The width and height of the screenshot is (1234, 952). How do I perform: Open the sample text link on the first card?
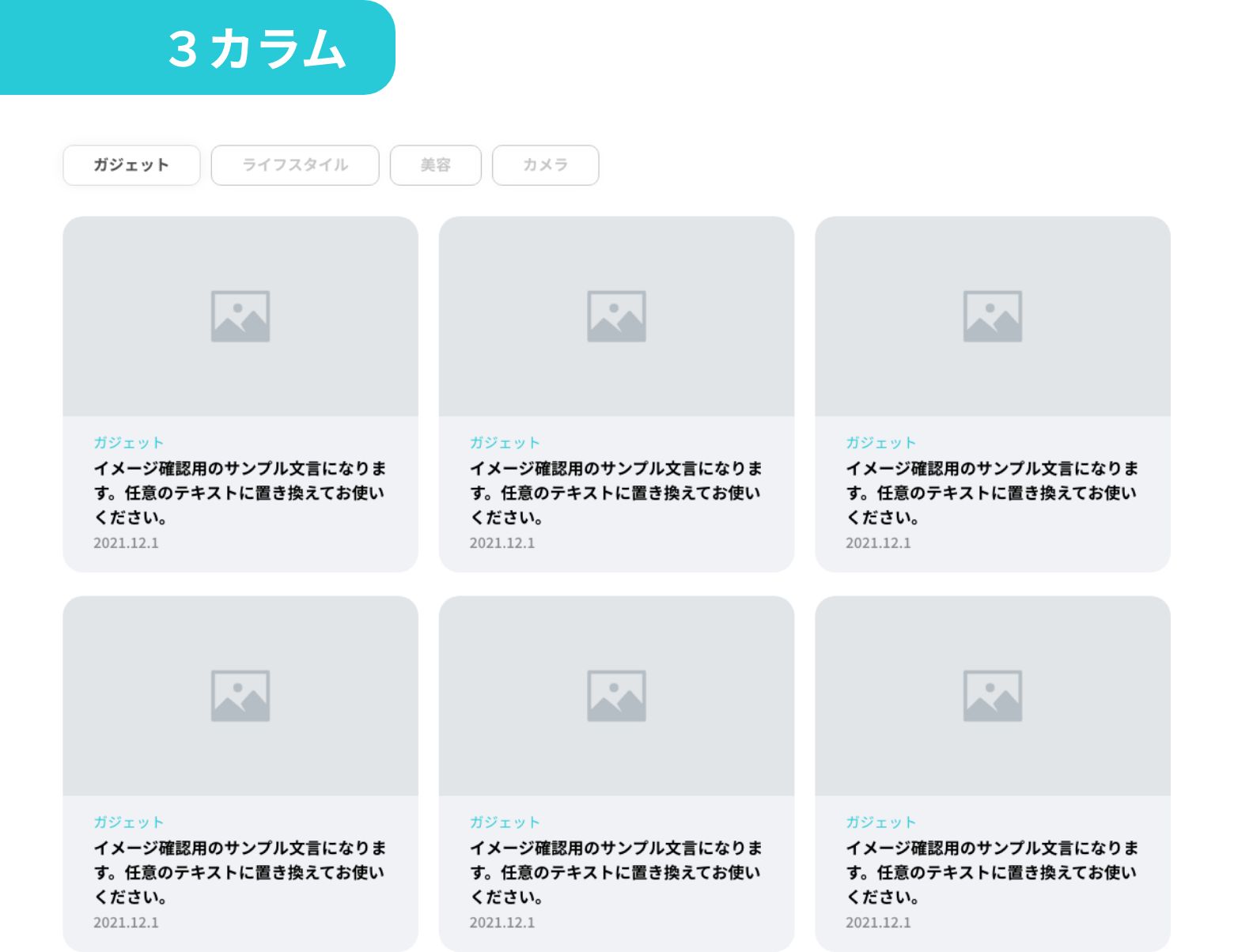point(240,493)
